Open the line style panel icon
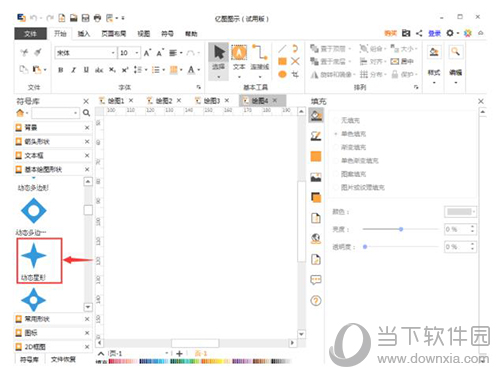Screen dimensions: 500x377 click(x=316, y=136)
